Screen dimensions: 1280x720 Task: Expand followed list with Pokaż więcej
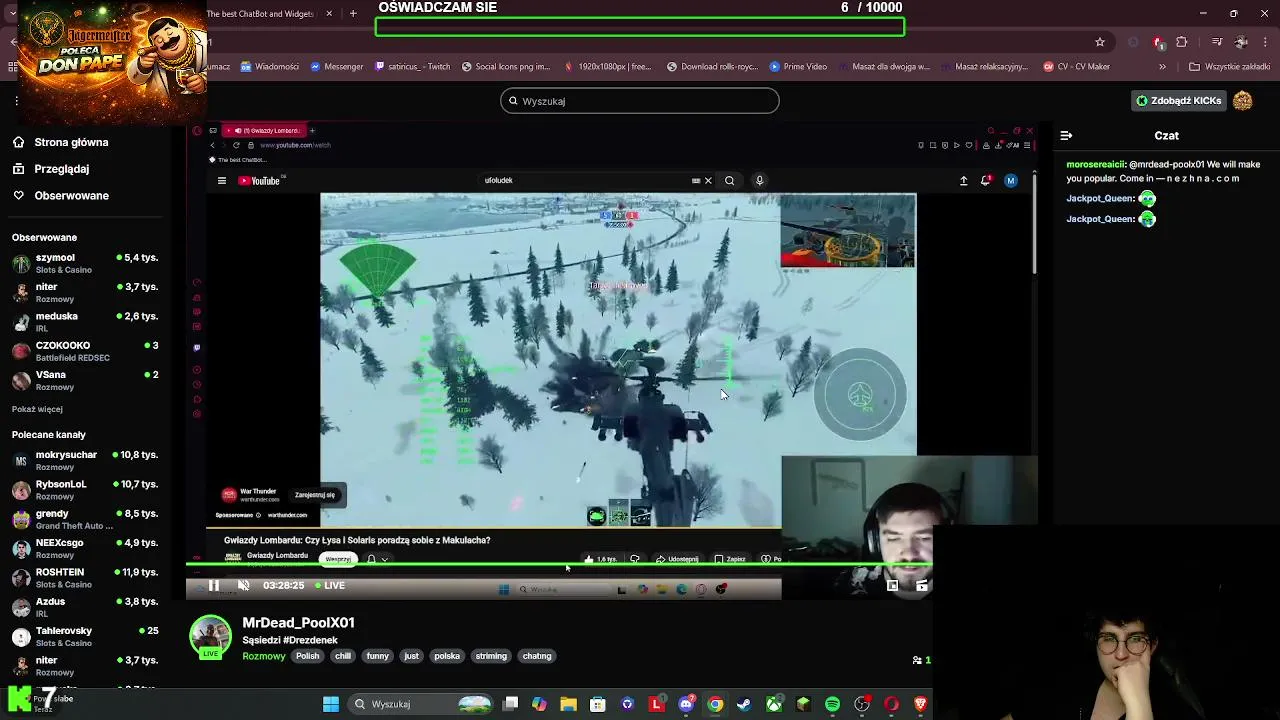(x=37, y=409)
